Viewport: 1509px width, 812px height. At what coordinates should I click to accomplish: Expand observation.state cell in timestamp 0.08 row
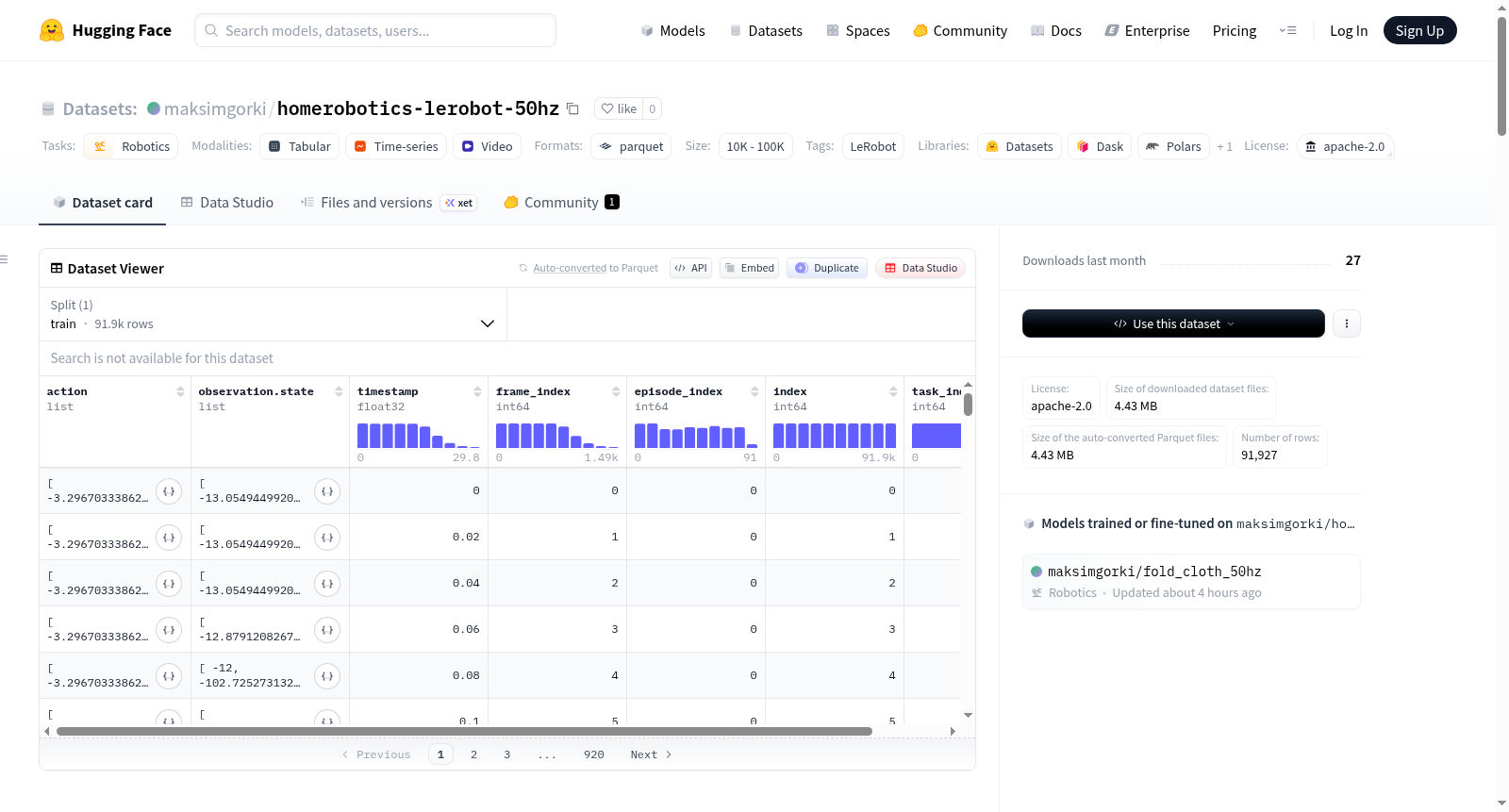[x=327, y=676]
